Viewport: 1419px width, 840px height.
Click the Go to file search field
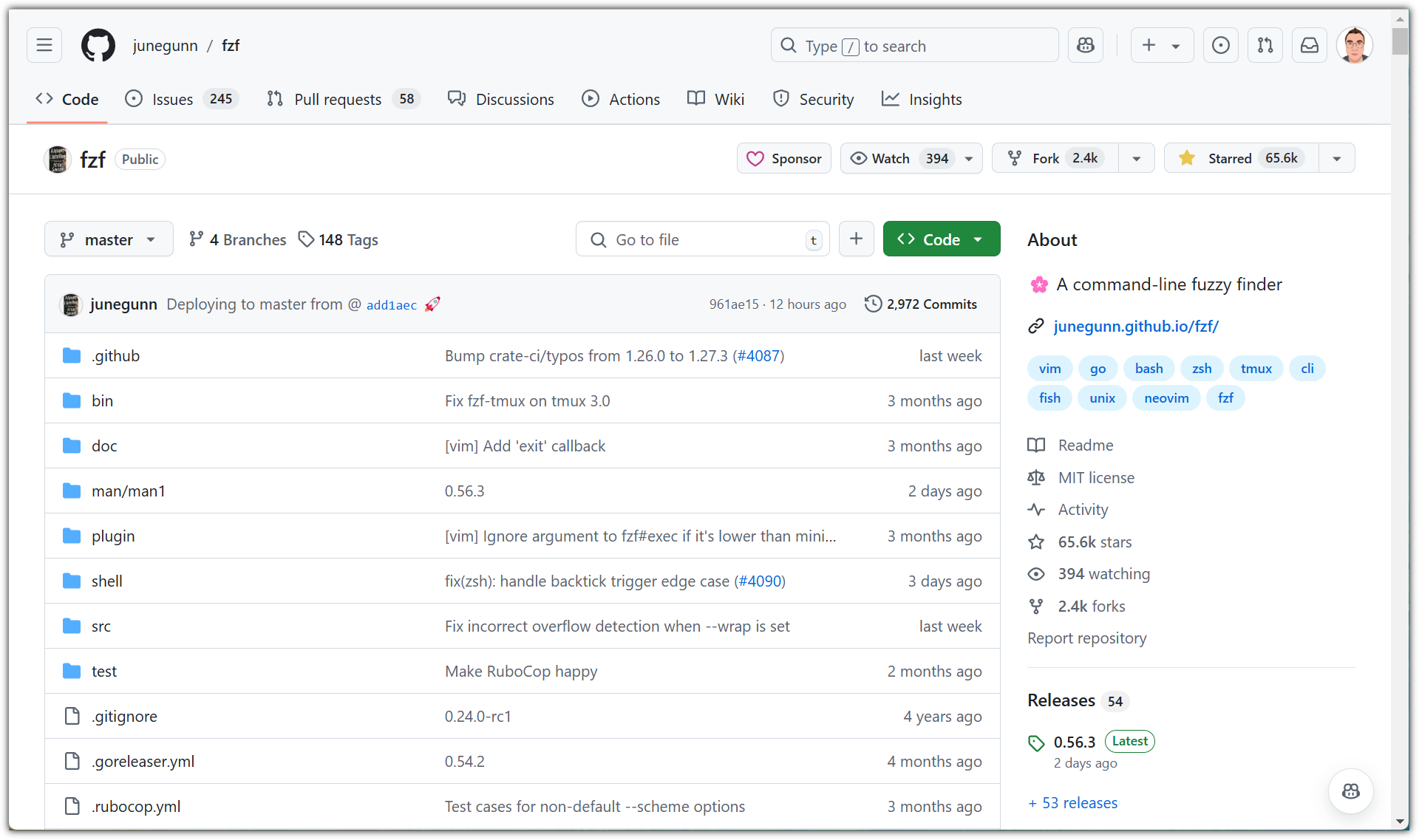point(702,239)
